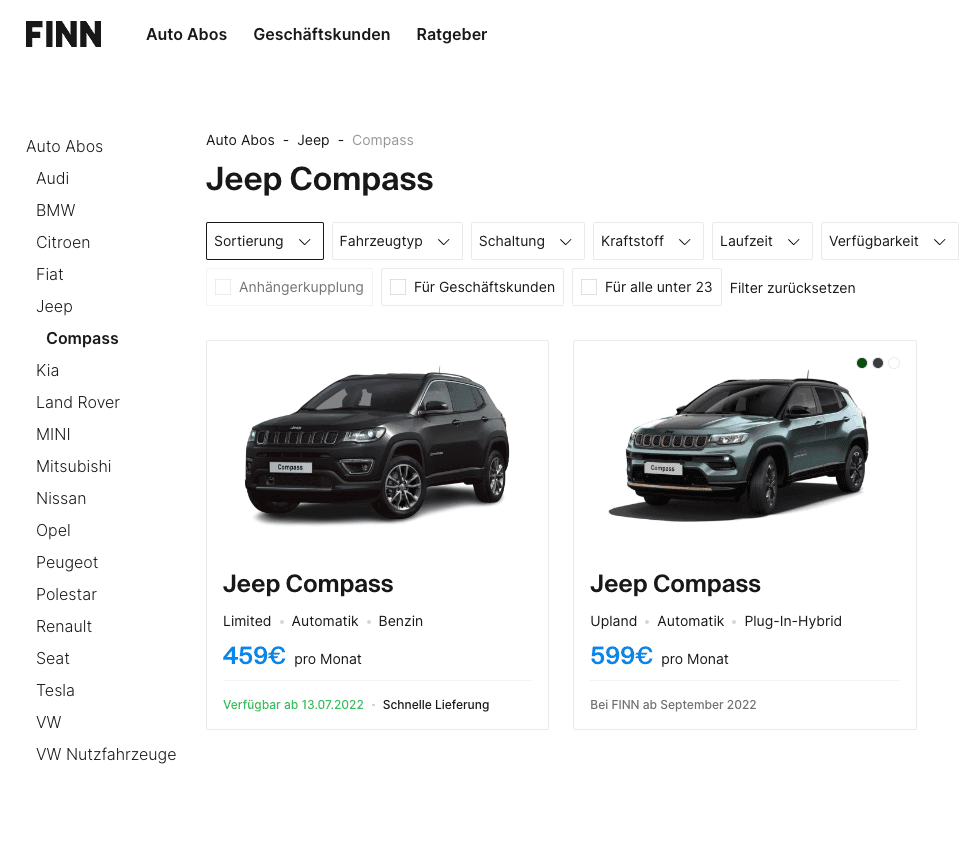Image resolution: width=964 pixels, height=860 pixels.
Task: Select Peugeot in the sidebar
Action: pyautogui.click(x=67, y=562)
